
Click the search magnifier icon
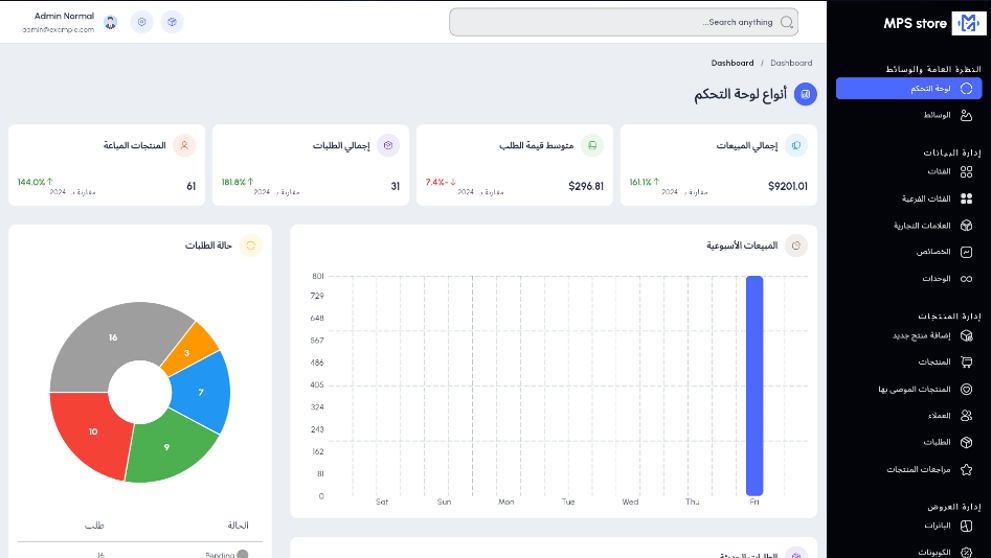786,22
